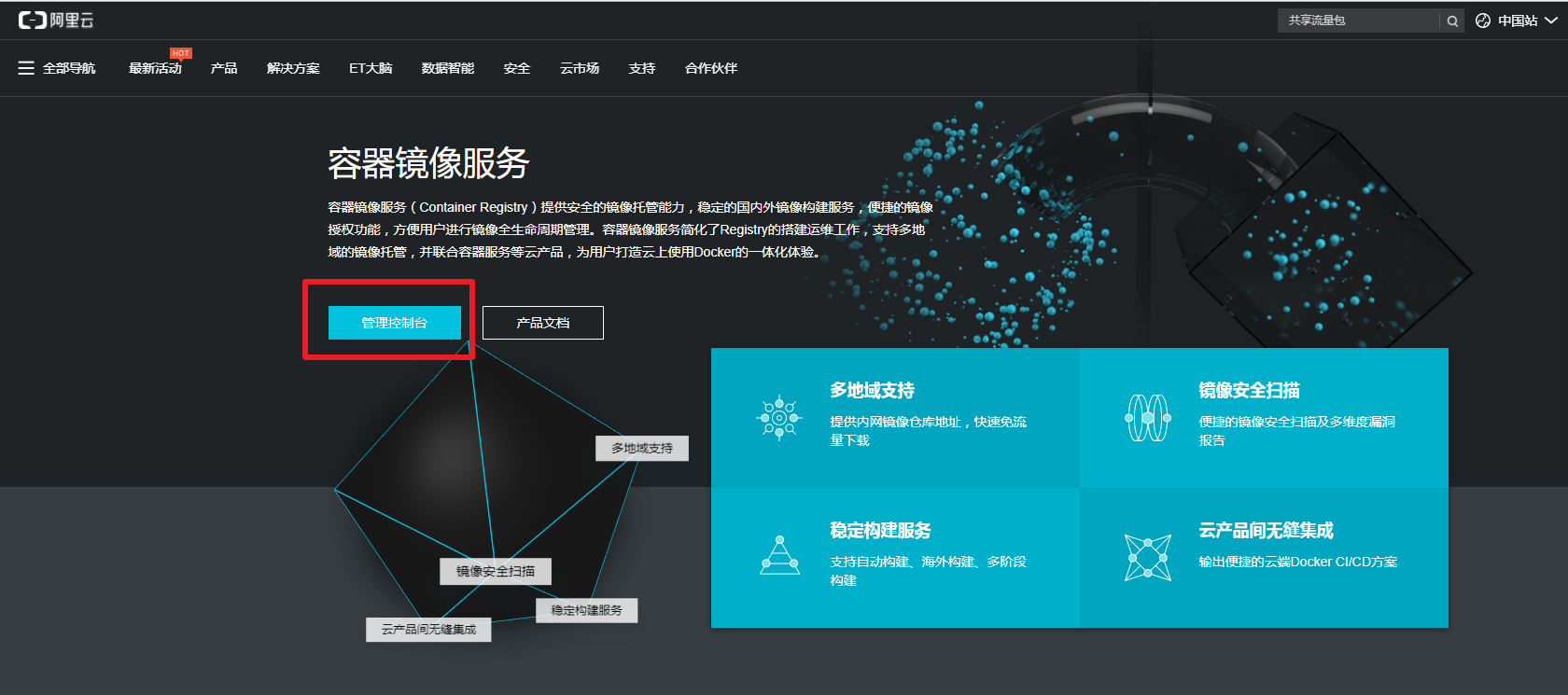Screen dimensions: 1568x695
Task: Open the 支持 menu
Action: click(x=642, y=68)
